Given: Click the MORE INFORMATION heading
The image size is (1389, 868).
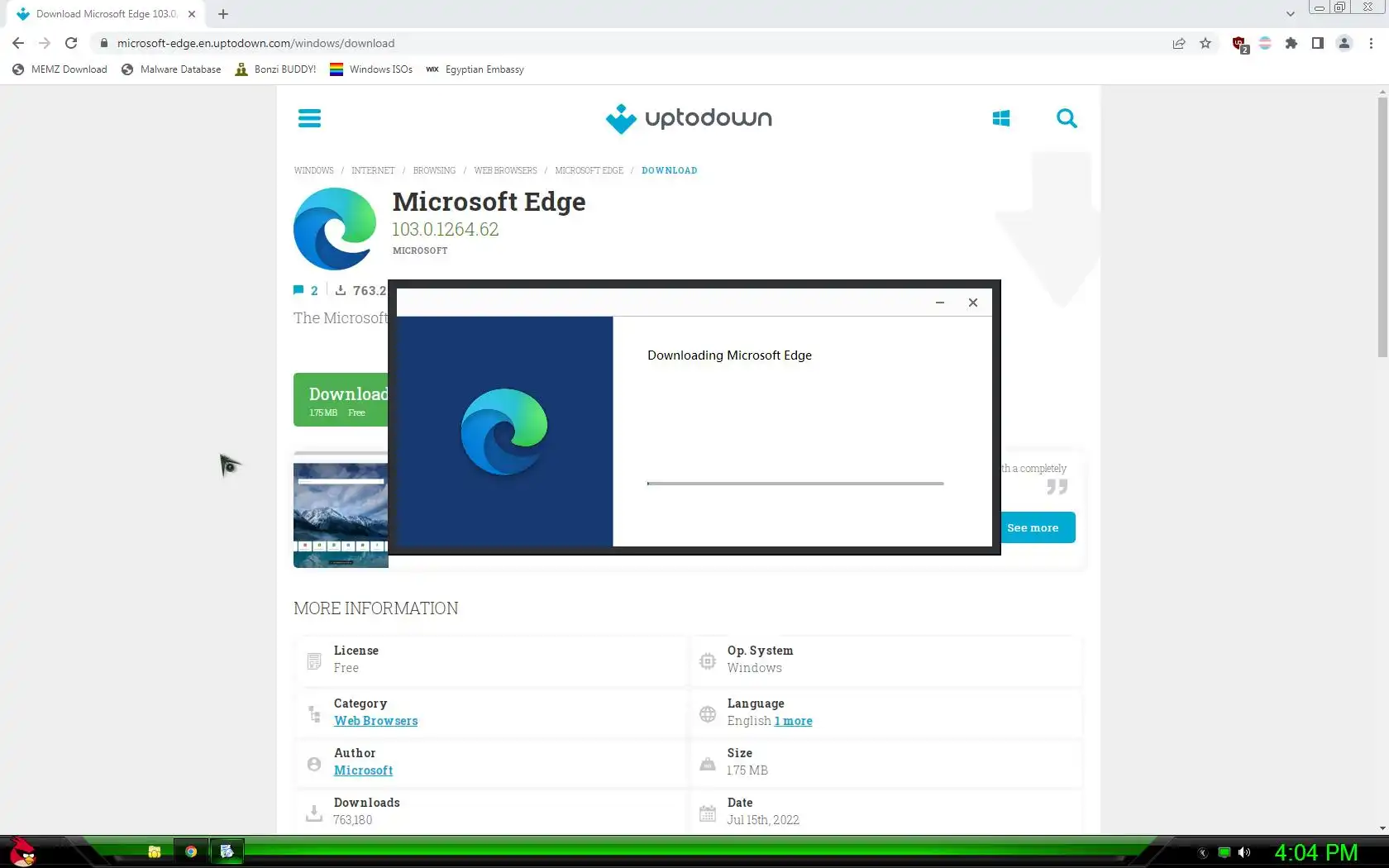Looking at the screenshot, I should (376, 608).
